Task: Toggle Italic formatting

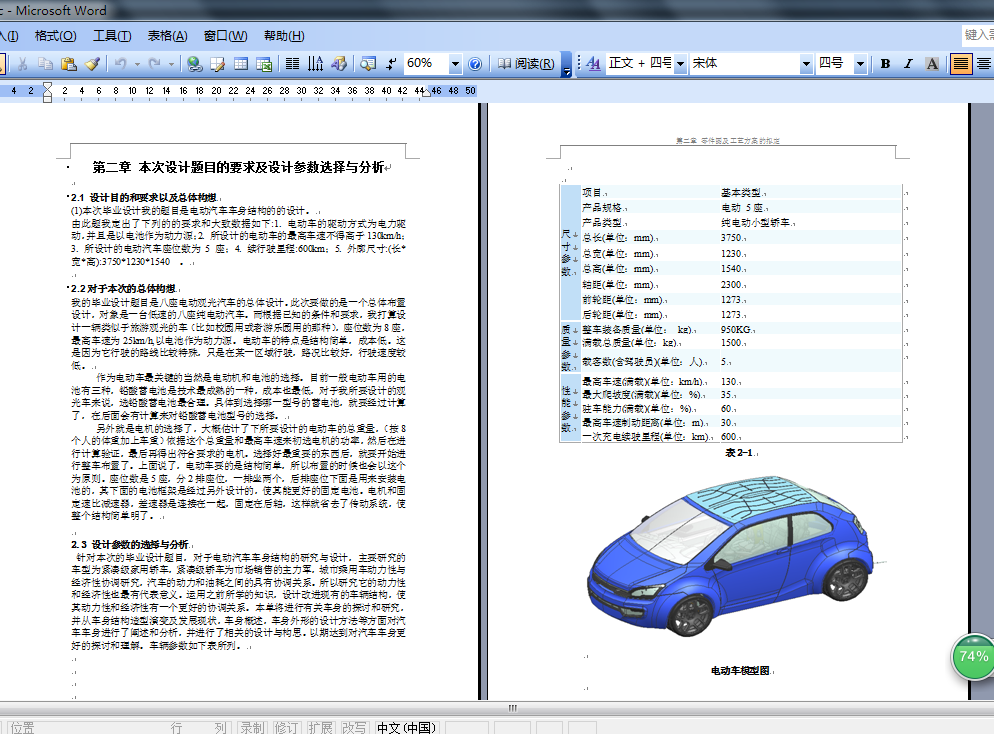Action: tap(908, 63)
